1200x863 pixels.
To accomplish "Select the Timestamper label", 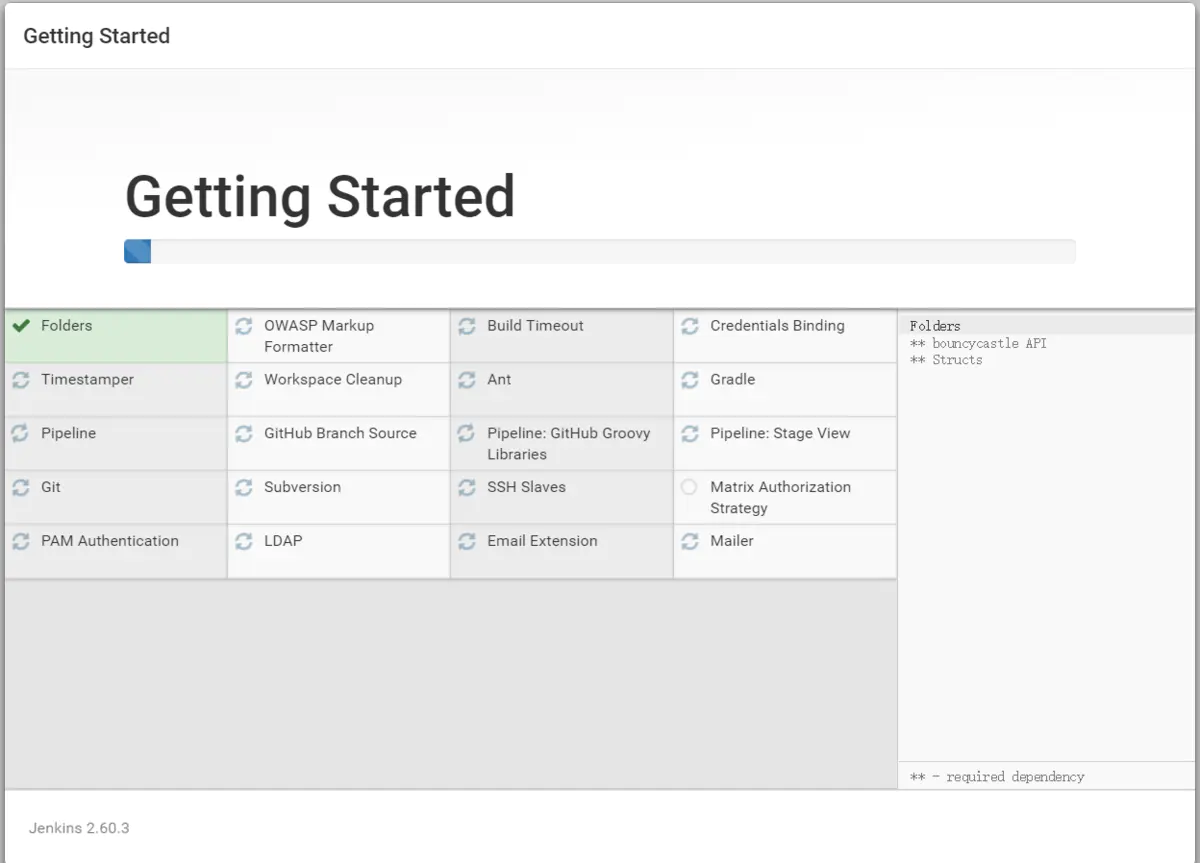I will pyautogui.click(x=87, y=379).
